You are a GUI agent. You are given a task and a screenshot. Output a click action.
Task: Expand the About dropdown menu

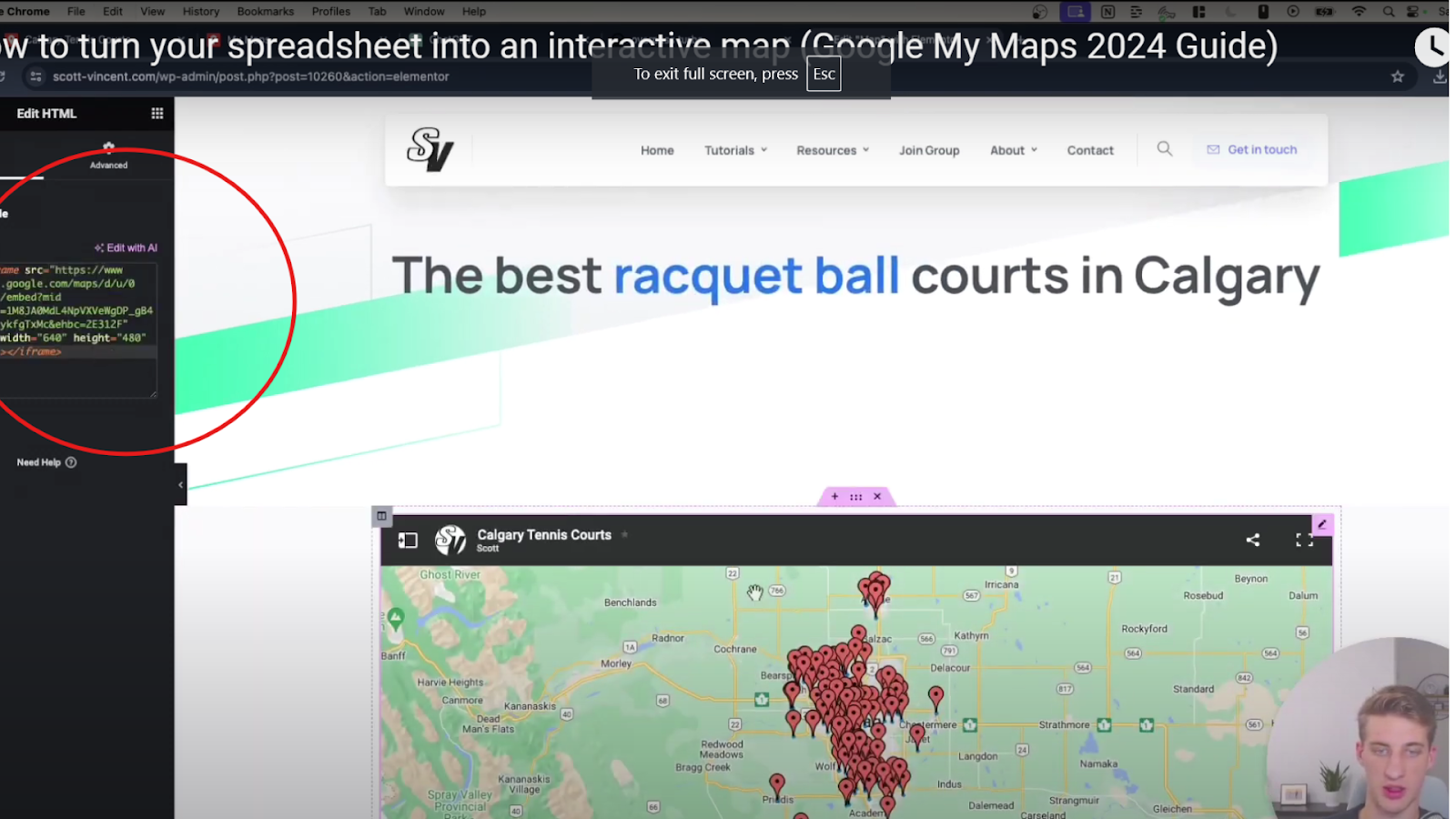point(1014,150)
